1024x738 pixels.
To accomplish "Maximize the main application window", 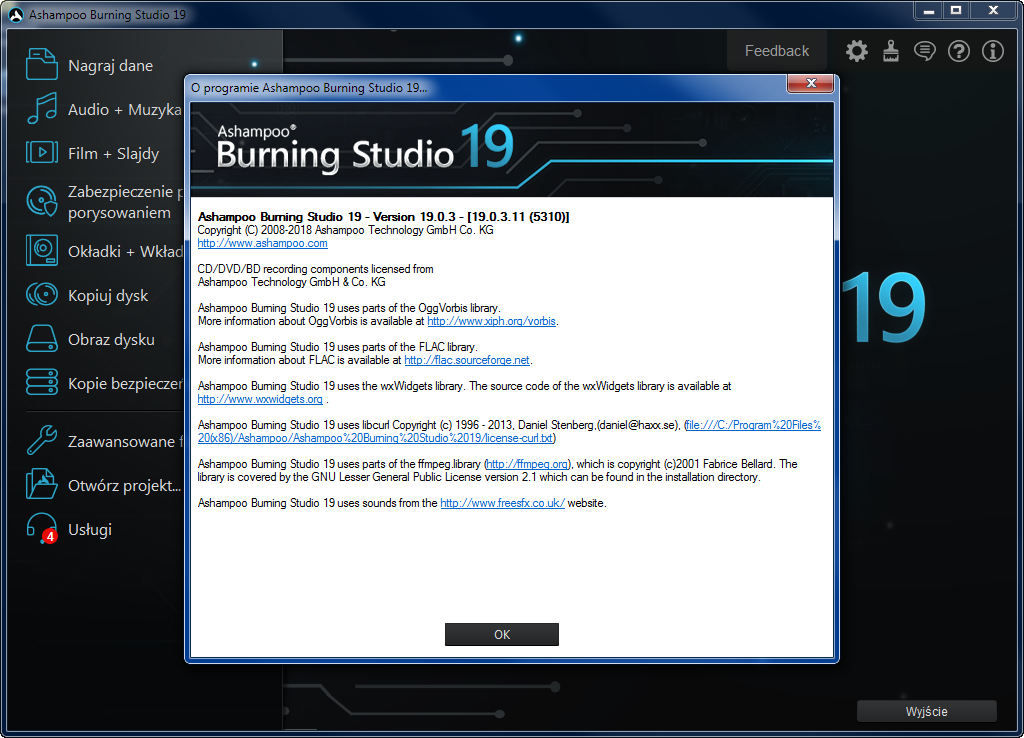I will (x=956, y=10).
